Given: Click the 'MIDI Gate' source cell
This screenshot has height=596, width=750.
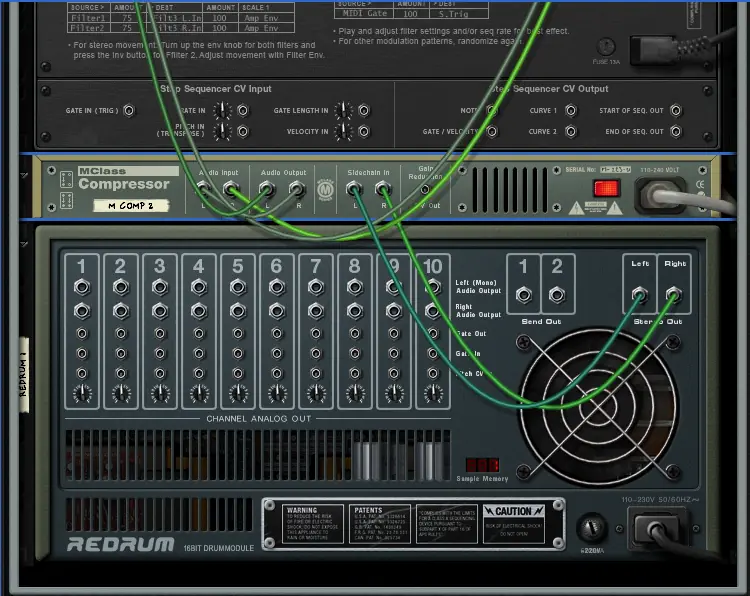Looking at the screenshot, I should pos(364,13).
